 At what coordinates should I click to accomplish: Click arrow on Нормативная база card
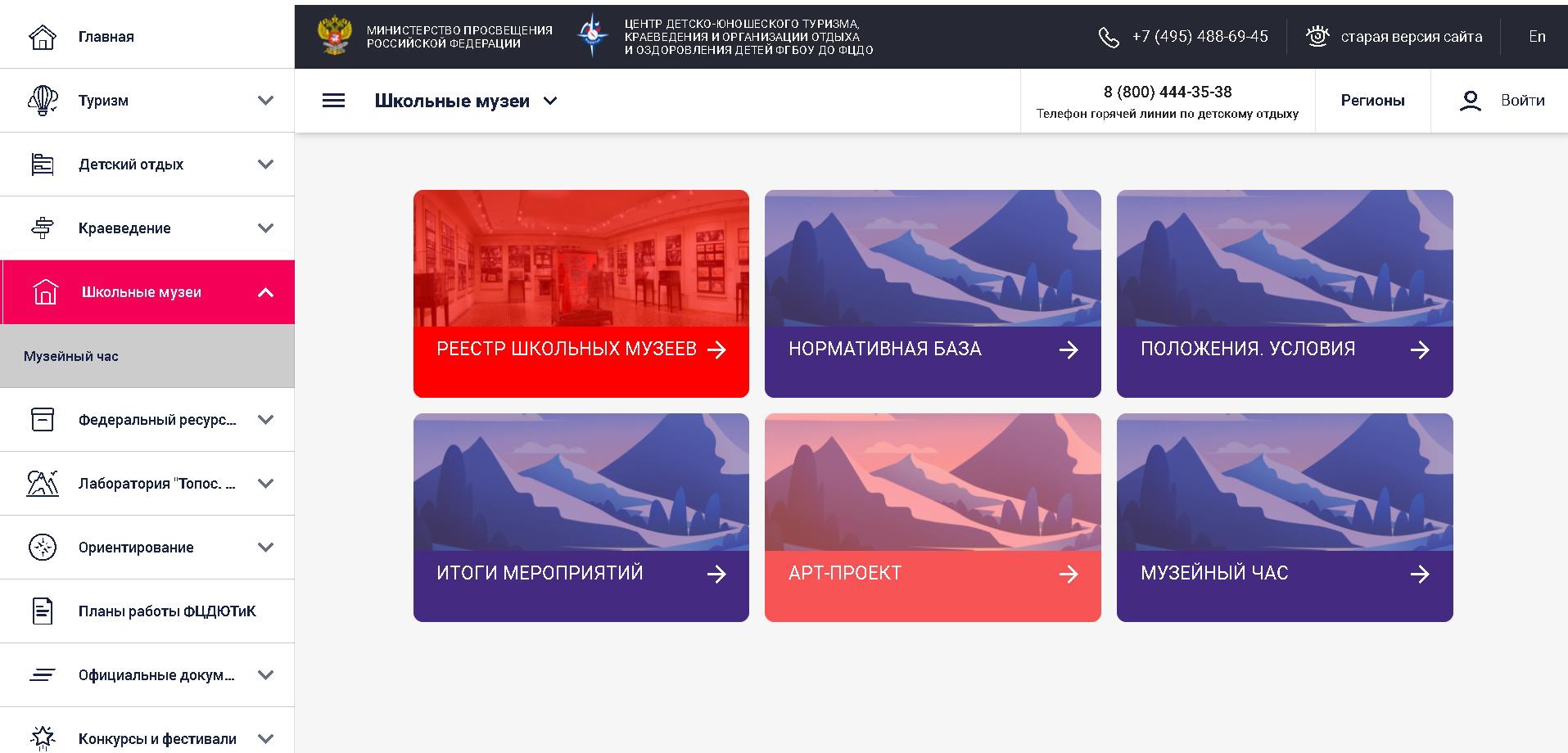[1069, 350]
